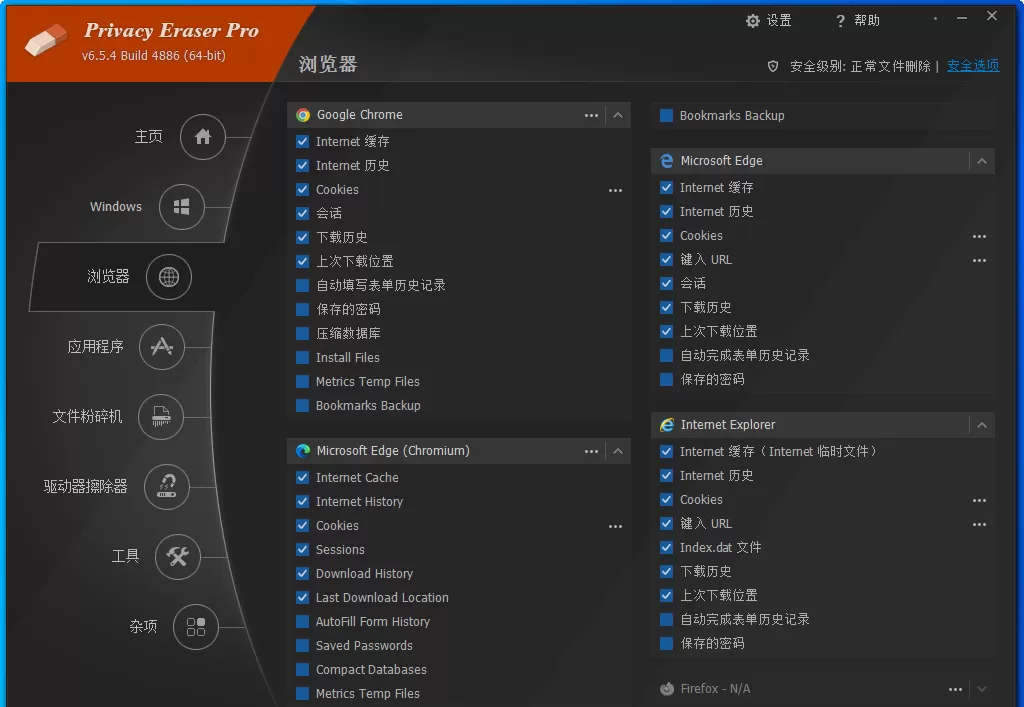Open Google Chrome section more options dots

pos(591,116)
